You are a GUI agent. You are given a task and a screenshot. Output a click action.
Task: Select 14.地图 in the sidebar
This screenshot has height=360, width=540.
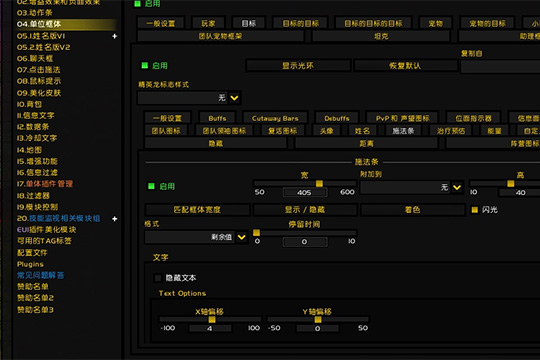[29, 150]
